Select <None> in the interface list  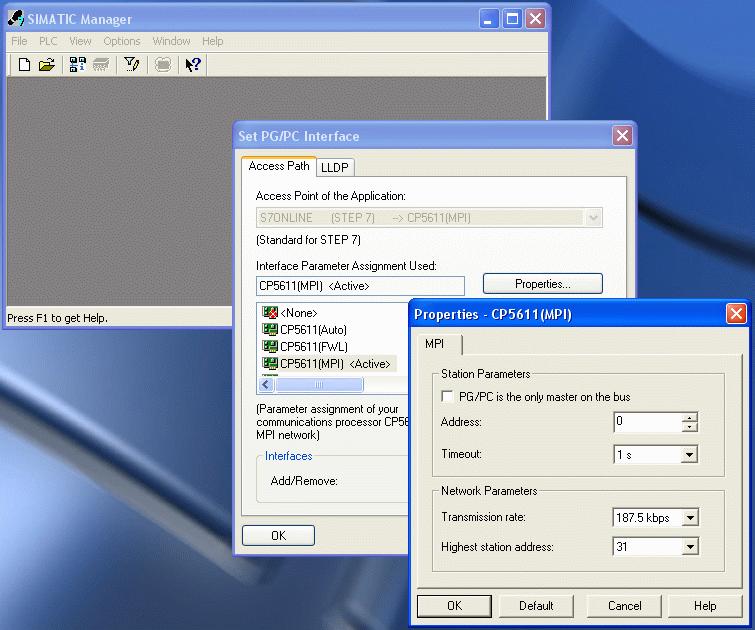click(299, 313)
